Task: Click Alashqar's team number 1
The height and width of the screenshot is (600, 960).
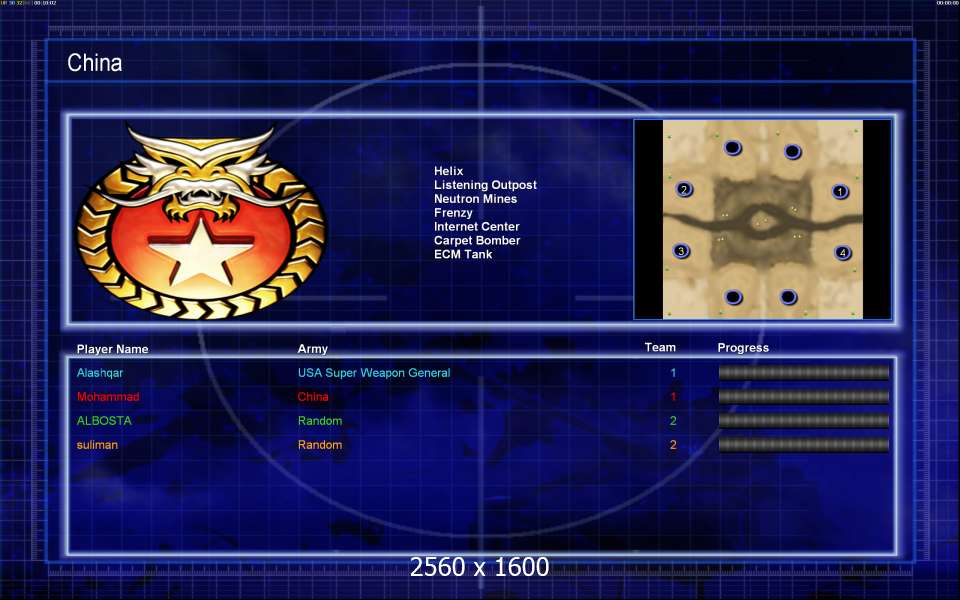Action: (x=673, y=373)
